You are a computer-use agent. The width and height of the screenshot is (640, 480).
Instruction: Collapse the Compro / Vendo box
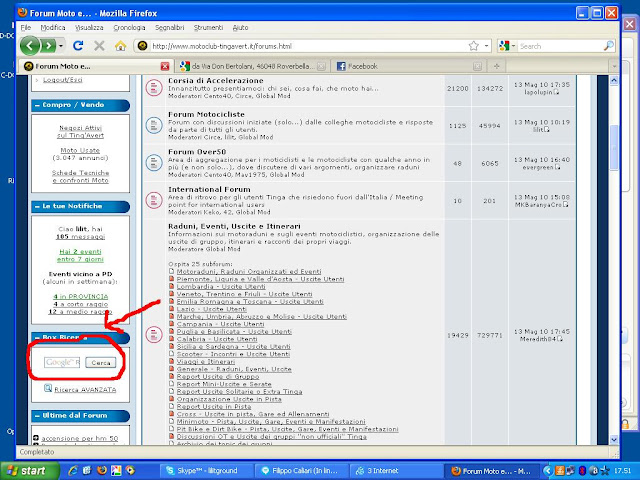pyautogui.click(x=37, y=105)
